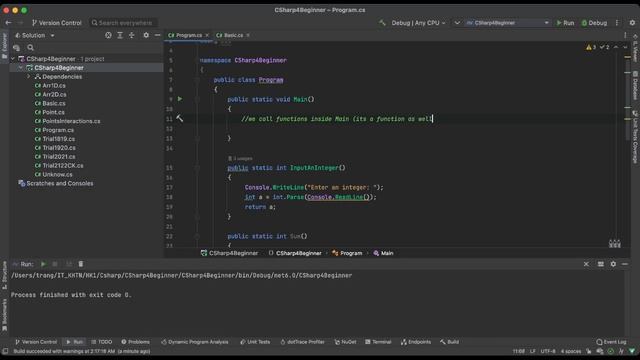The width and height of the screenshot is (640, 360).
Task: Click expand all icon in Solution panel
Action: pos(120,36)
